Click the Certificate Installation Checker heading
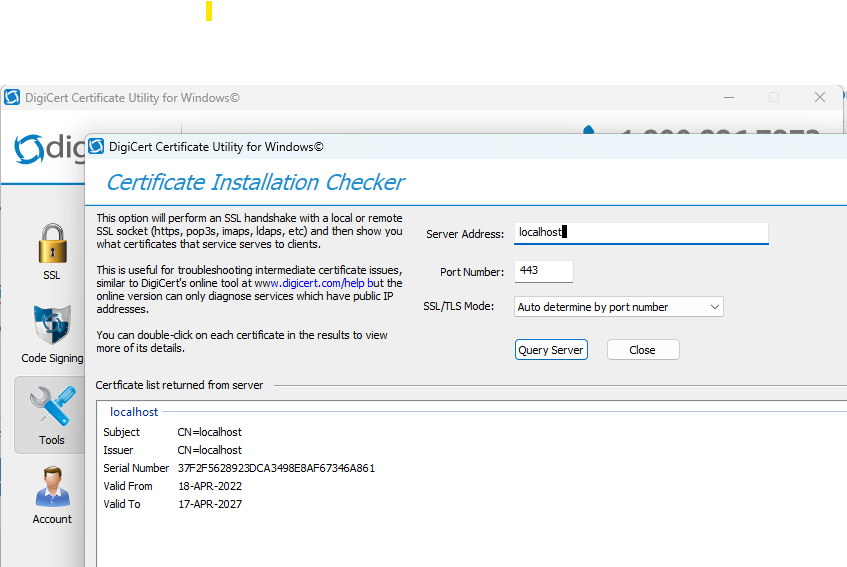Screen dimensions: 847x567 (x=256, y=183)
